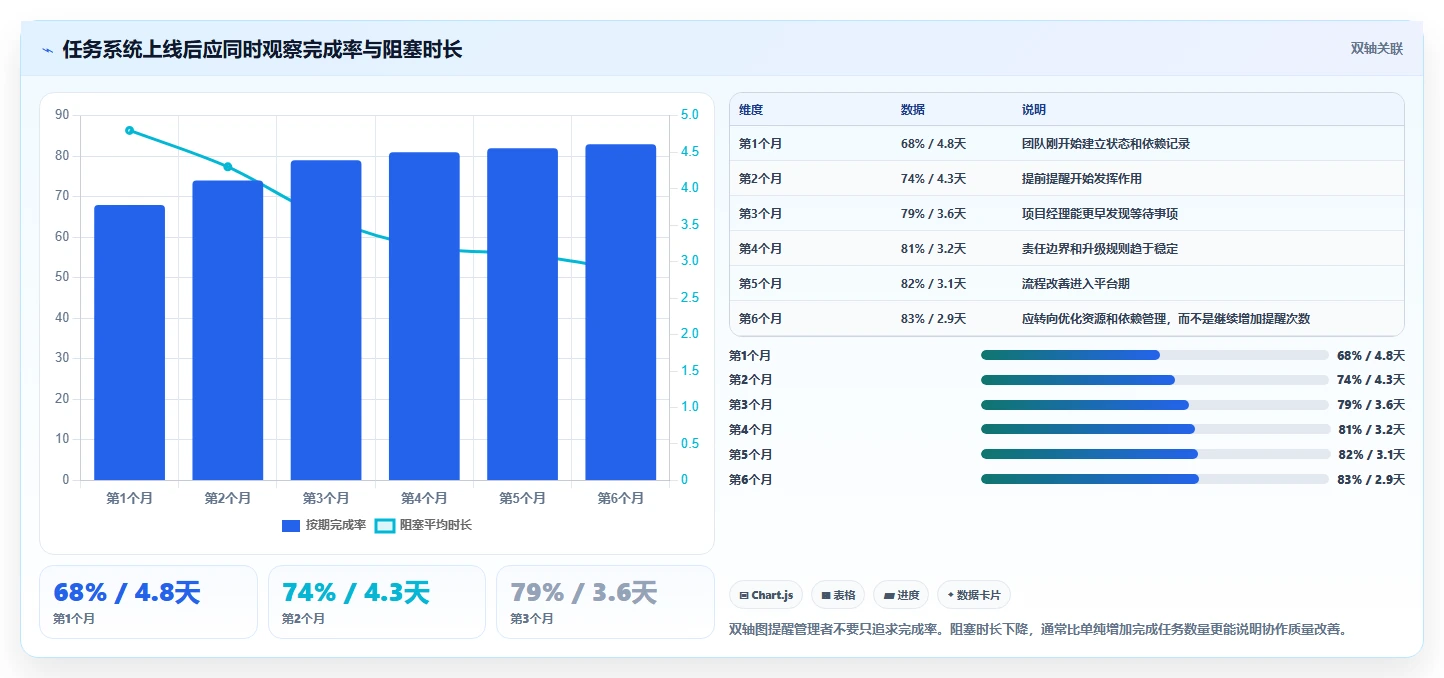Click the 83% / 2.9天 progress value label
This screenshot has height=678, width=1444.
[x=1371, y=480]
